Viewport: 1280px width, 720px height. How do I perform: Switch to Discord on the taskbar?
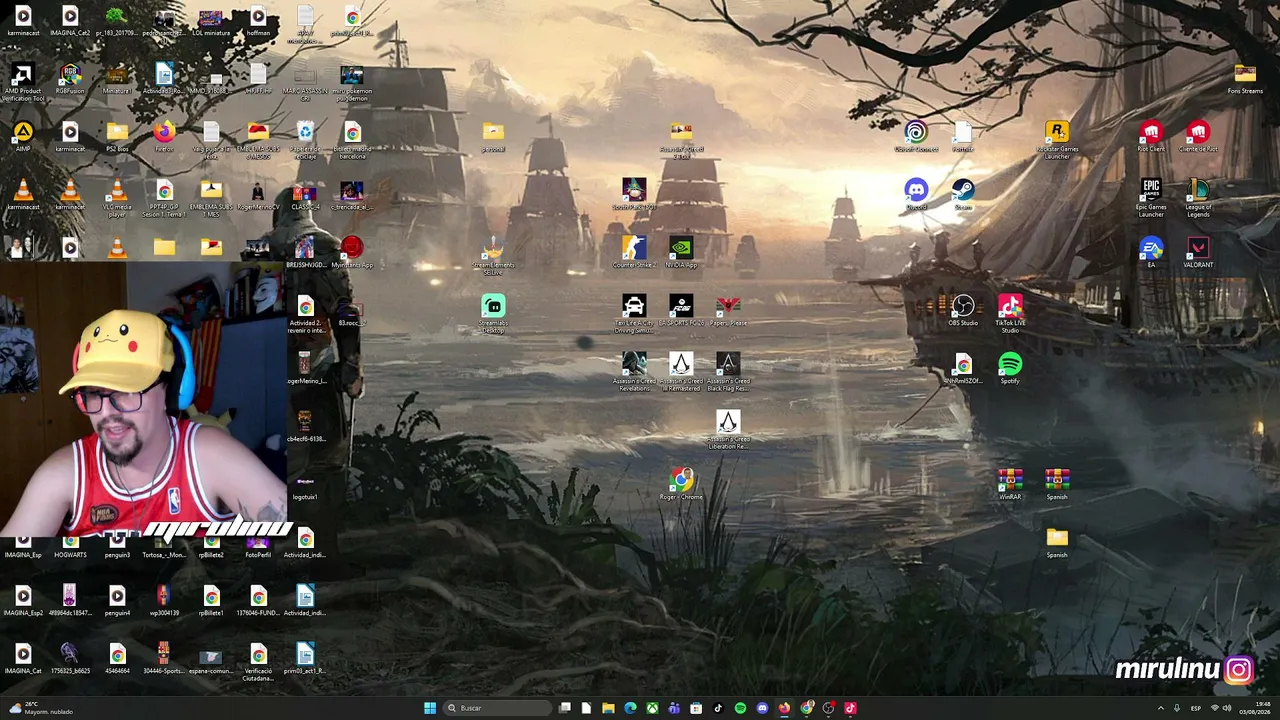(762, 708)
